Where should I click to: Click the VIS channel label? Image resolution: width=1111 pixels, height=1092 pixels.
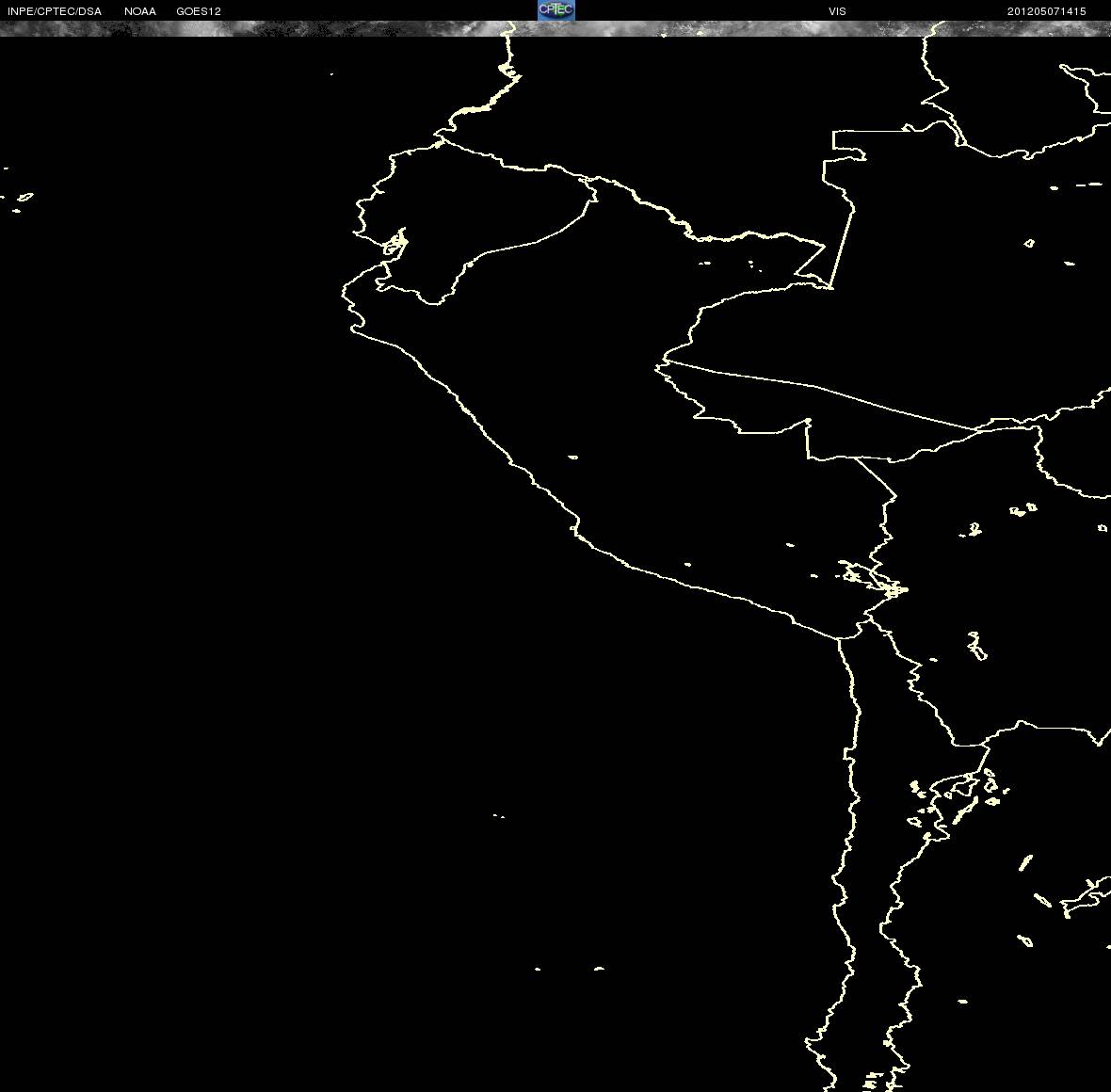coord(838,11)
